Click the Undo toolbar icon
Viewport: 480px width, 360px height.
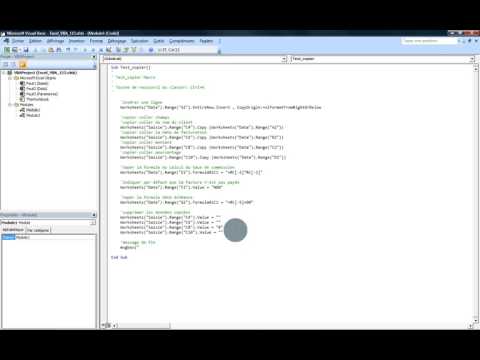click(x=68, y=50)
